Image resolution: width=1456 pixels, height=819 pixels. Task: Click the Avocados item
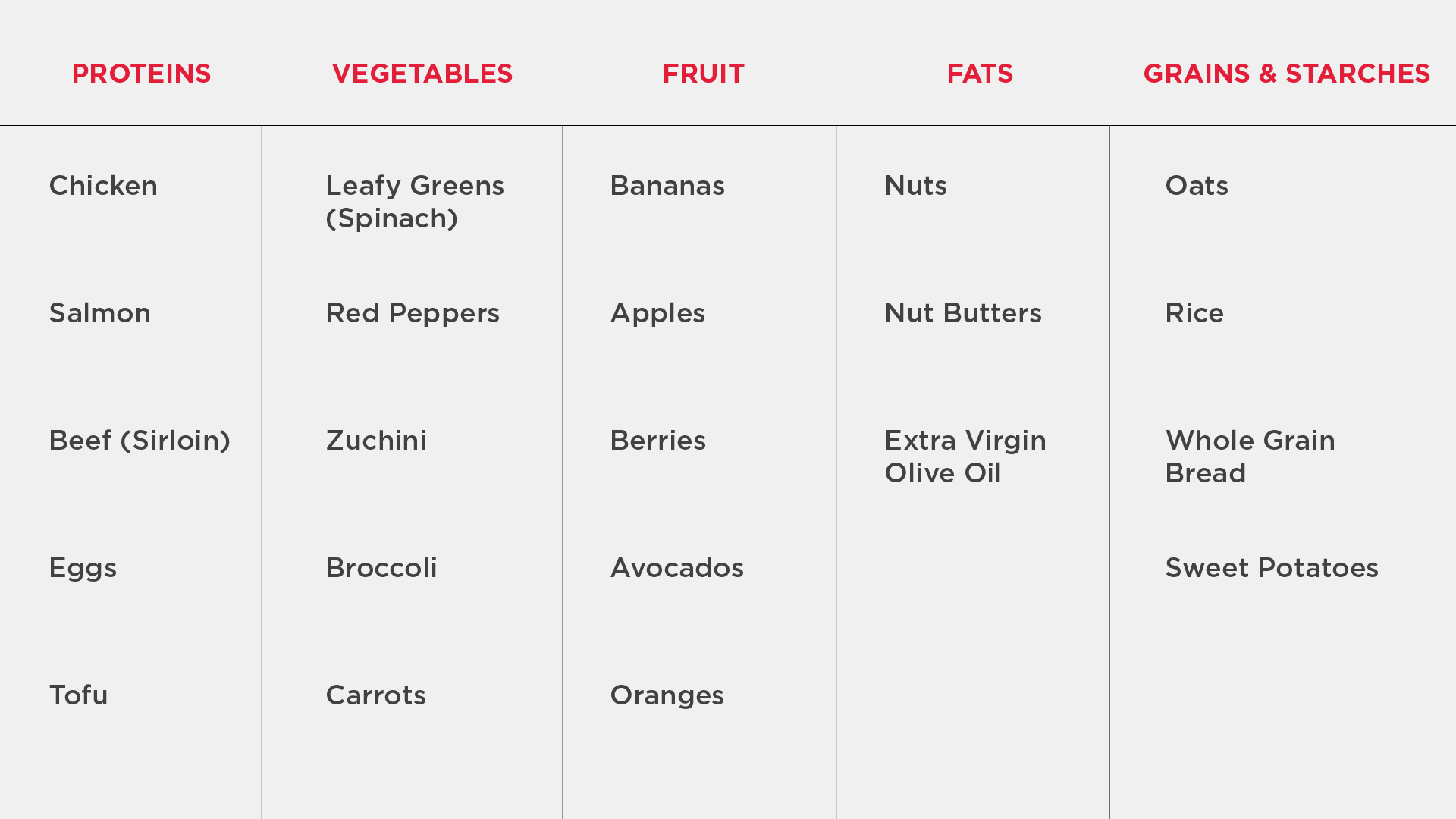[677, 568]
